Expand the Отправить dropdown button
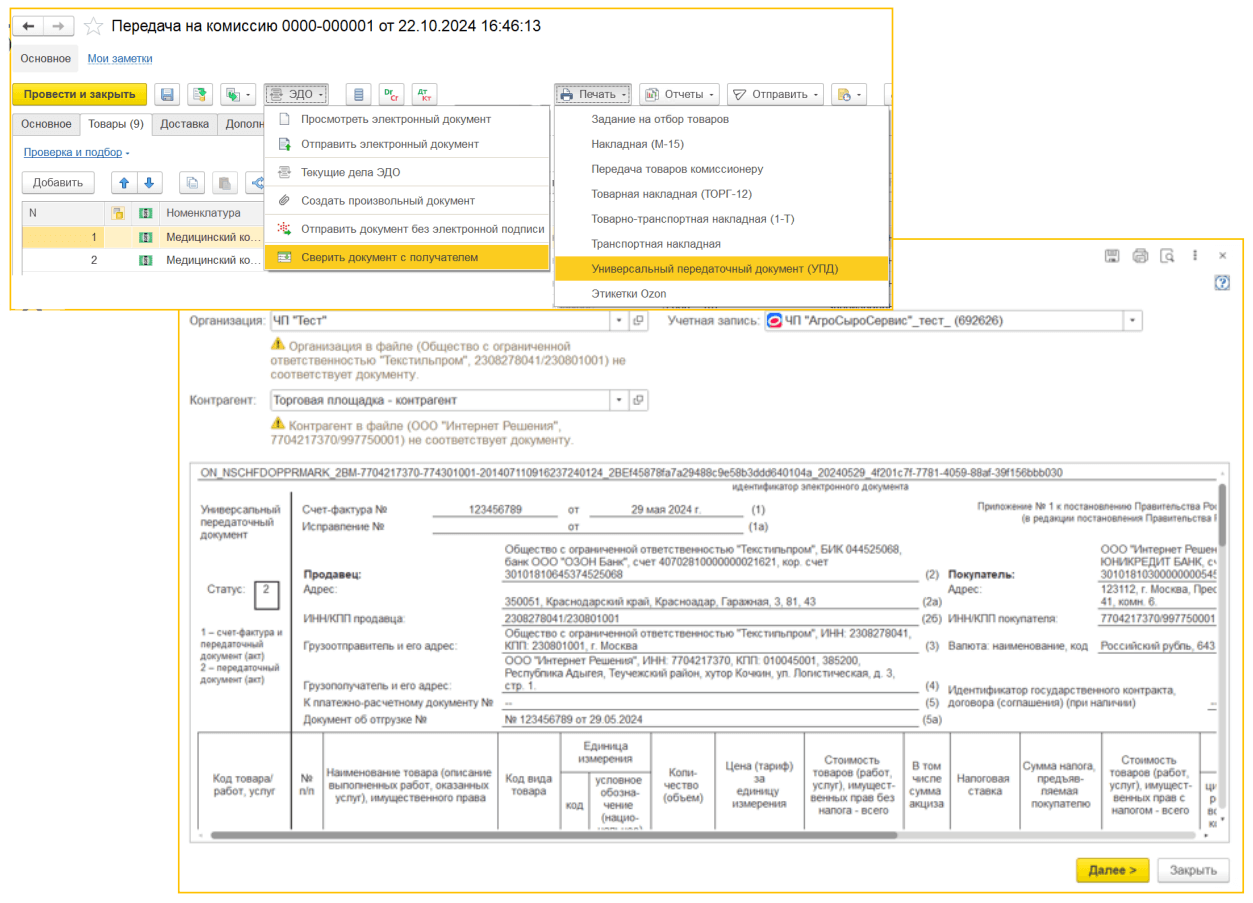This screenshot has width=1253, height=903. 775,95
